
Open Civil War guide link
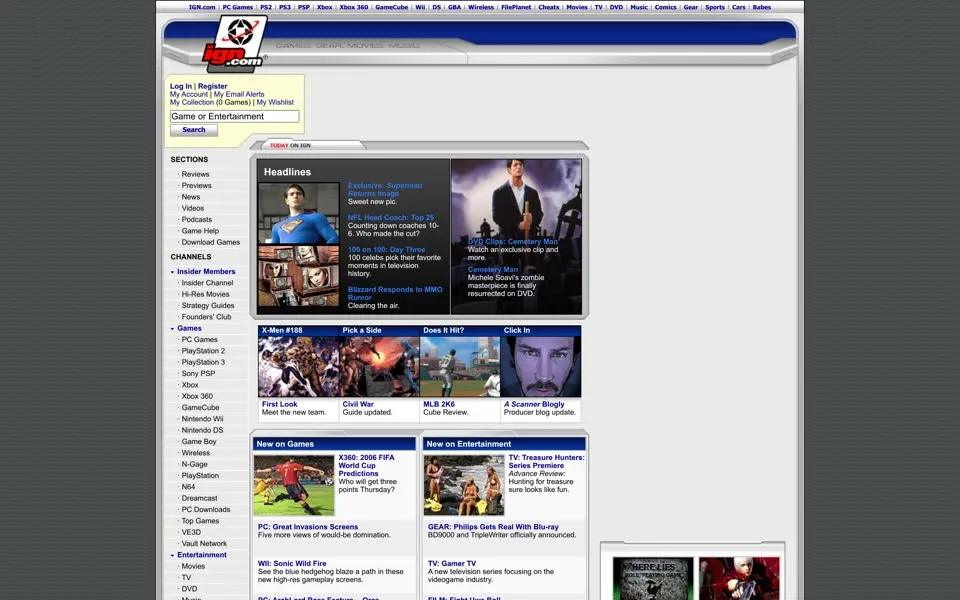(x=358, y=404)
